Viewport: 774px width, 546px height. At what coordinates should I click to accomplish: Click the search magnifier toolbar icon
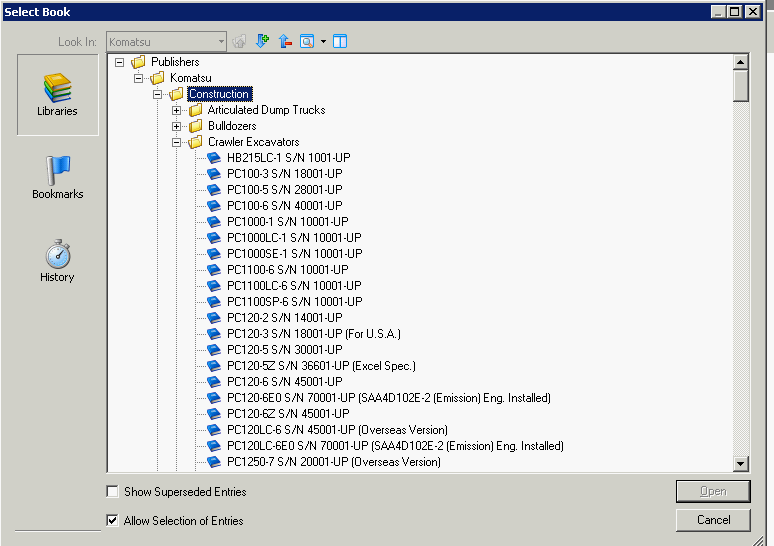pos(307,41)
